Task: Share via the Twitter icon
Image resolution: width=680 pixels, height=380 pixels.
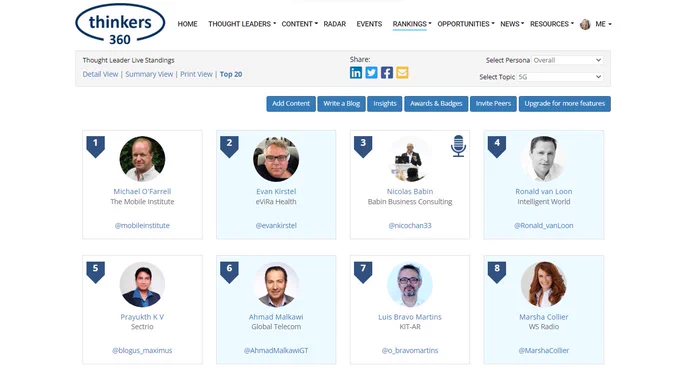Action: 371,72
